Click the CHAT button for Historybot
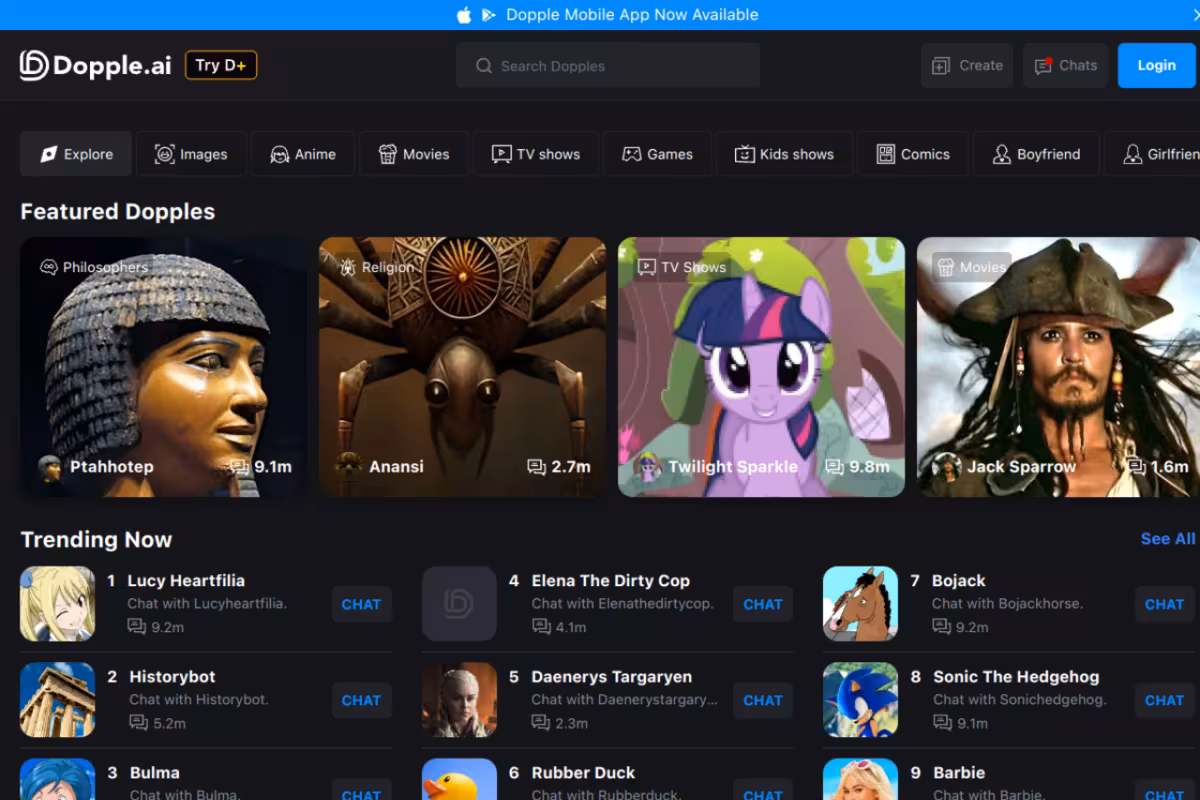Image resolution: width=1200 pixels, height=800 pixels. click(361, 700)
